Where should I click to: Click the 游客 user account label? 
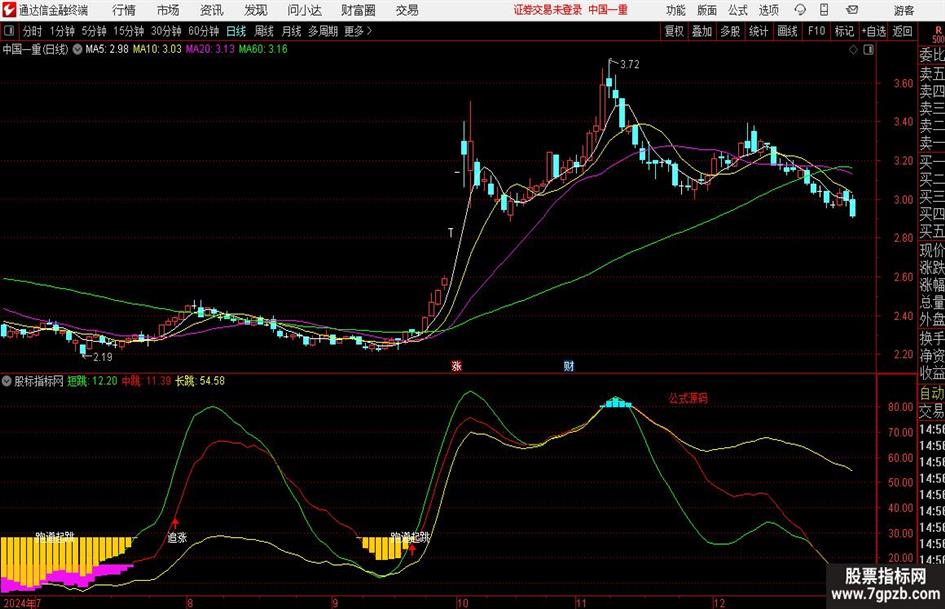pyautogui.click(x=903, y=10)
